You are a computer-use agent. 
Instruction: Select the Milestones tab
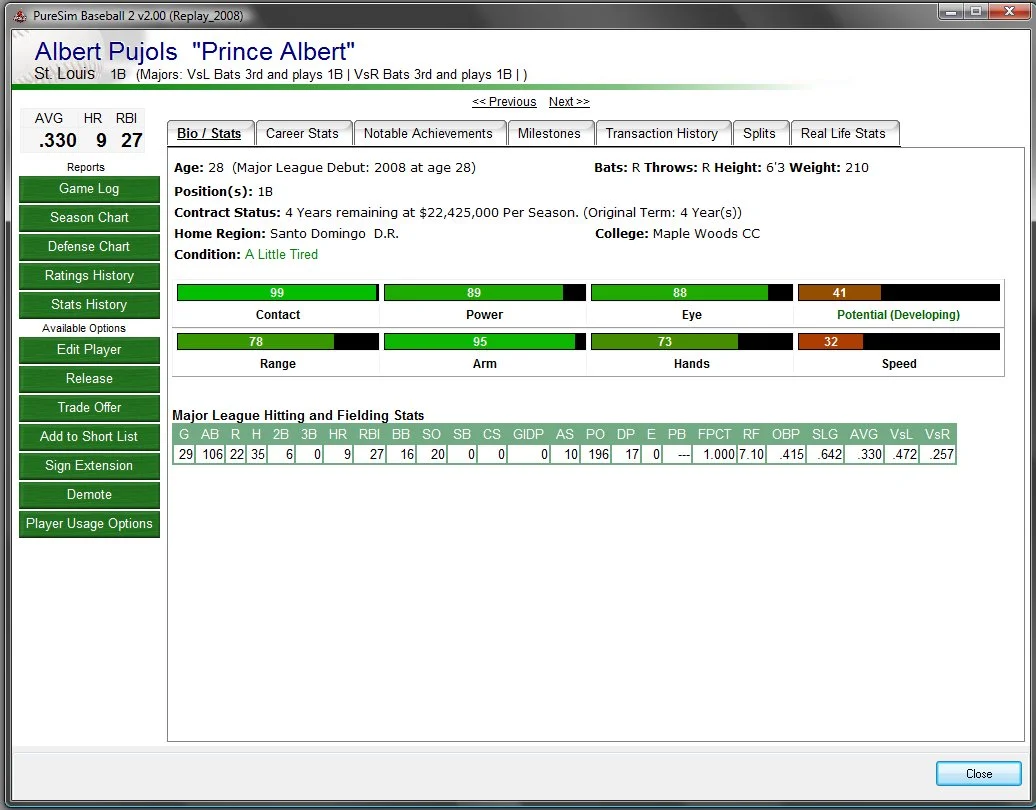click(549, 133)
